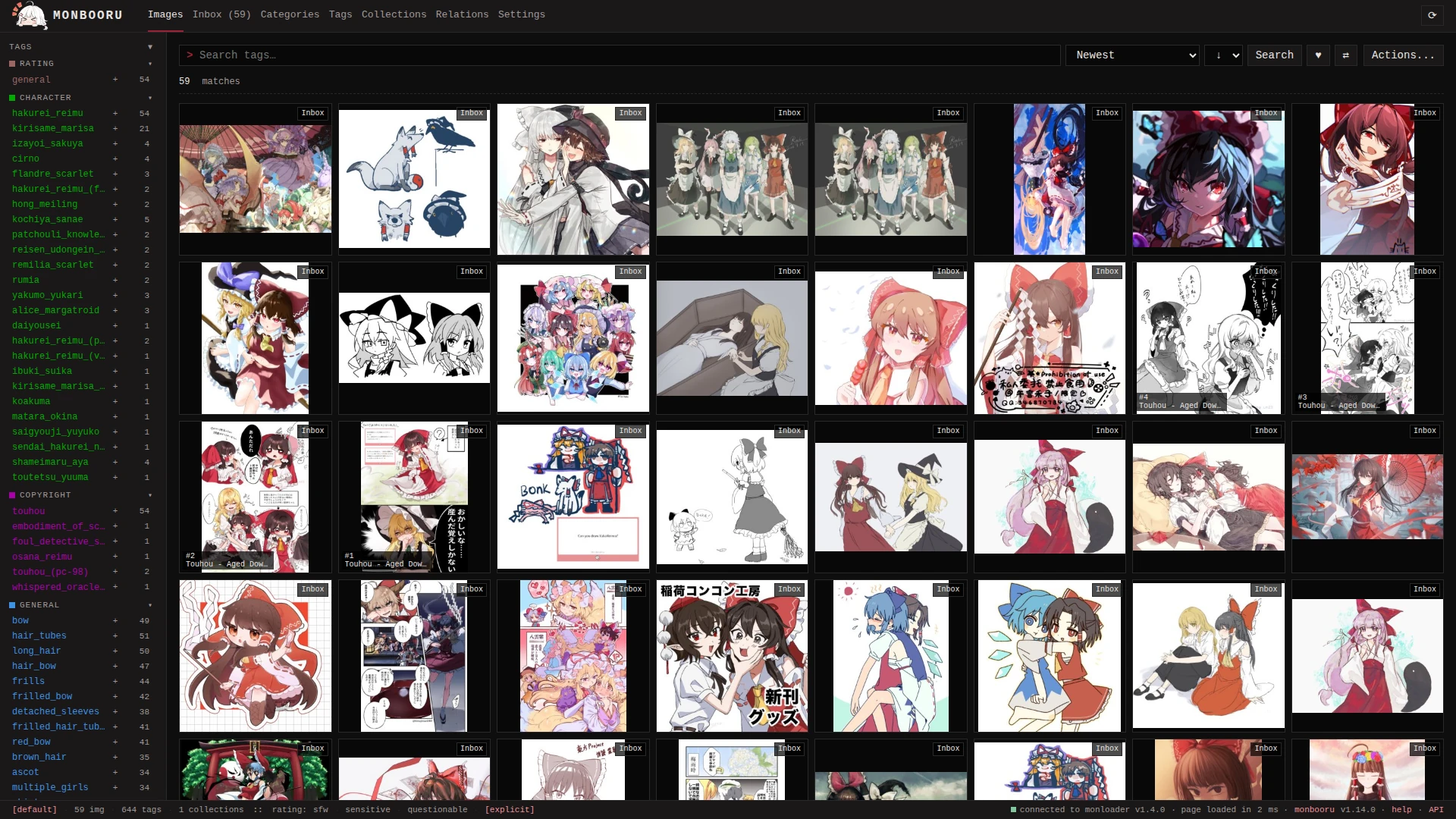Click the magenta COPYRIGHT category color square

(12, 495)
